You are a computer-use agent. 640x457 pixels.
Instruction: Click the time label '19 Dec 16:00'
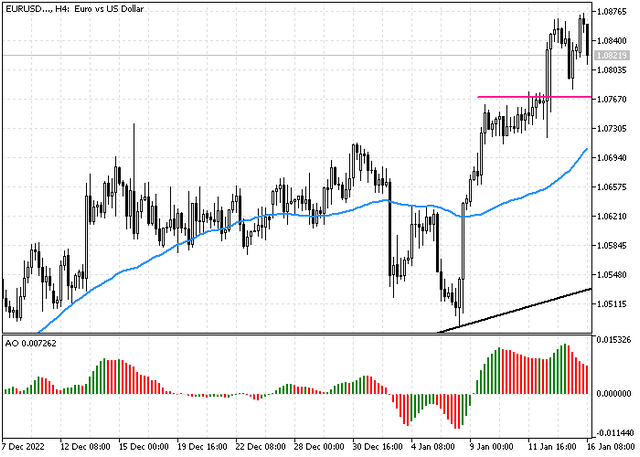click(202, 446)
